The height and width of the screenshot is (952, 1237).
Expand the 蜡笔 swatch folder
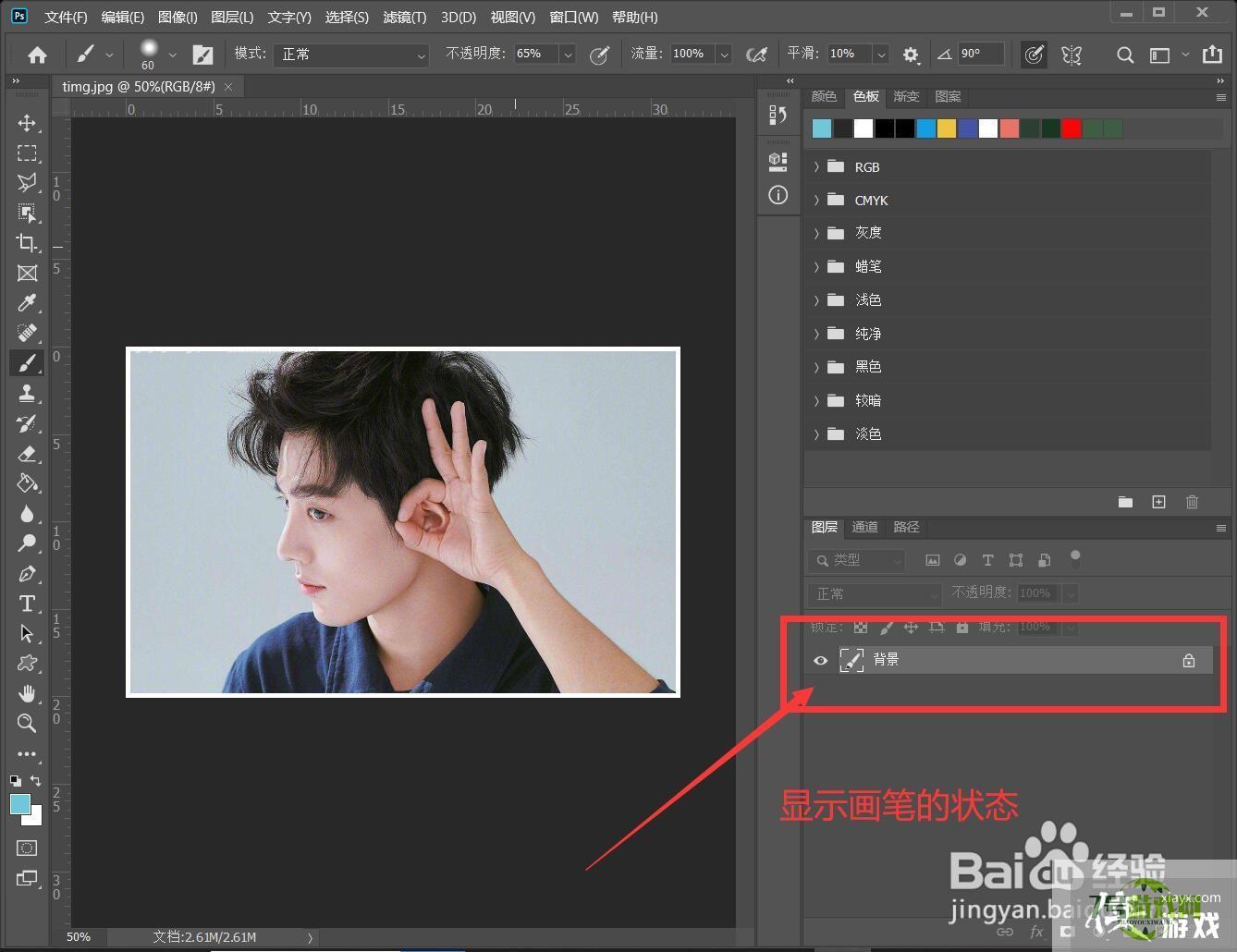(x=816, y=266)
